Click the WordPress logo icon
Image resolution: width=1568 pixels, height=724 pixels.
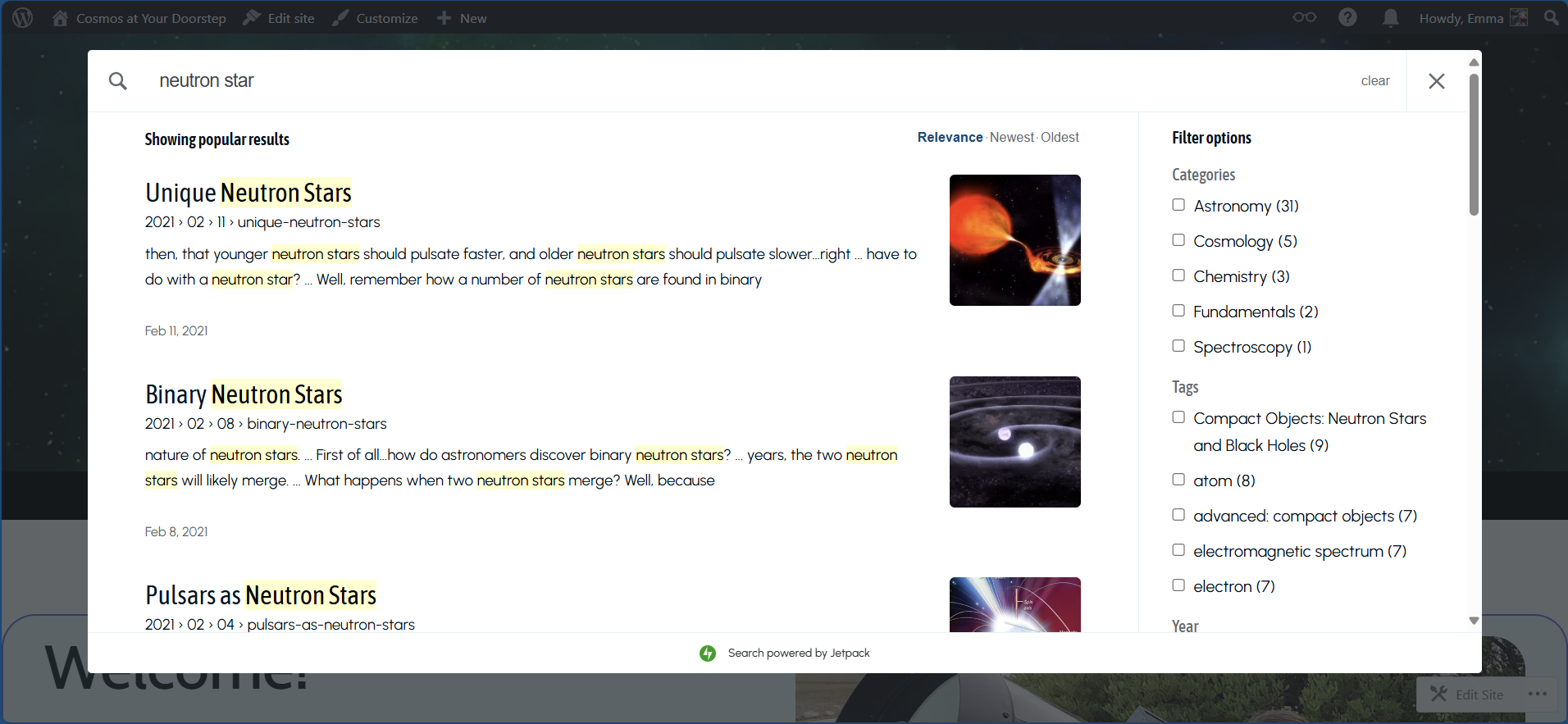22,18
